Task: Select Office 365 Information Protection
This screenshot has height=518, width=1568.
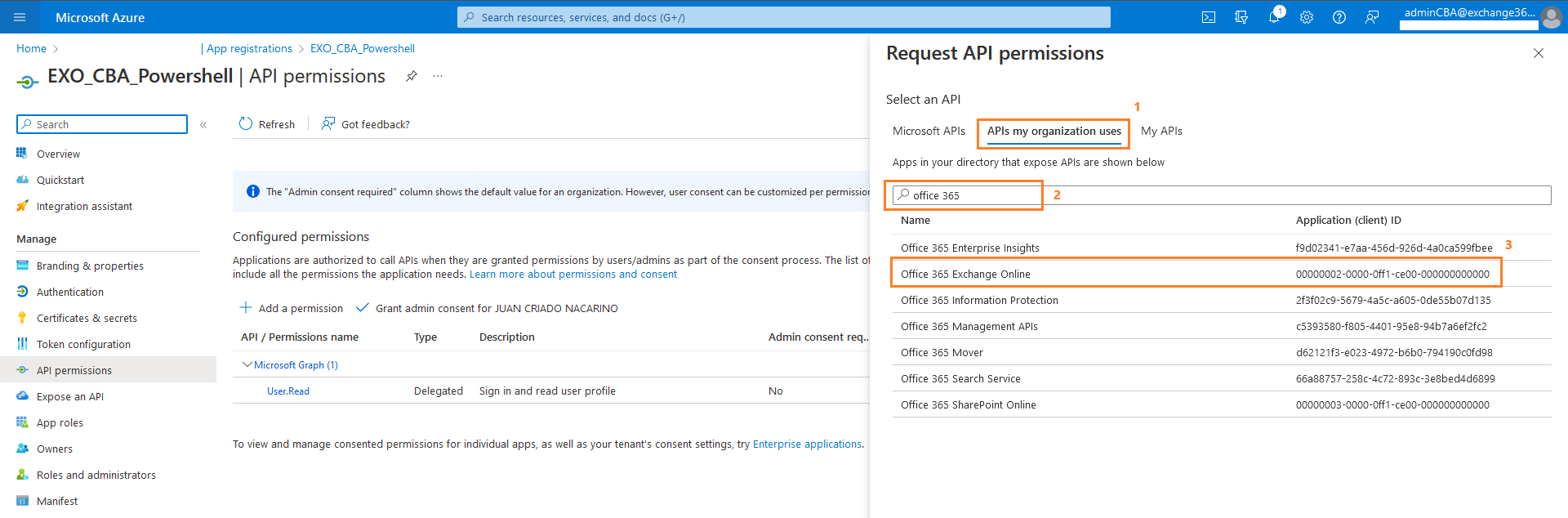Action: 1222,300
